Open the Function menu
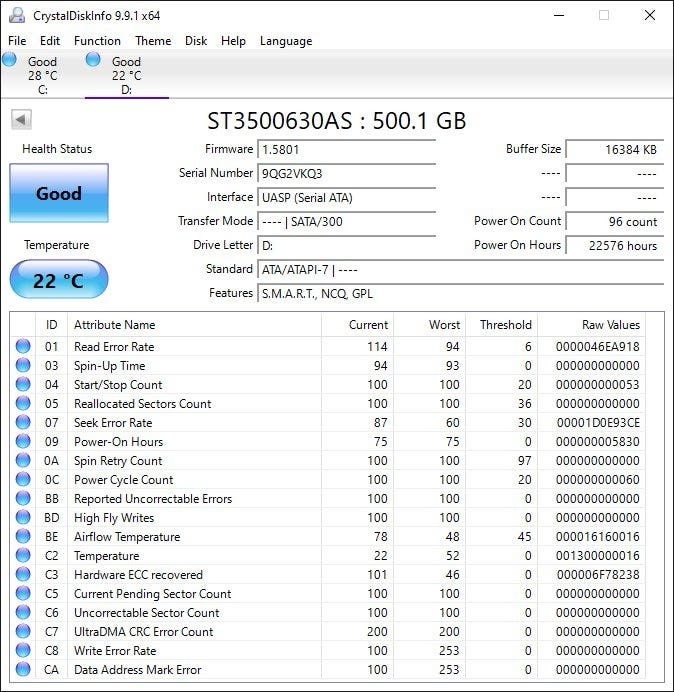The width and height of the screenshot is (674, 692). click(97, 41)
